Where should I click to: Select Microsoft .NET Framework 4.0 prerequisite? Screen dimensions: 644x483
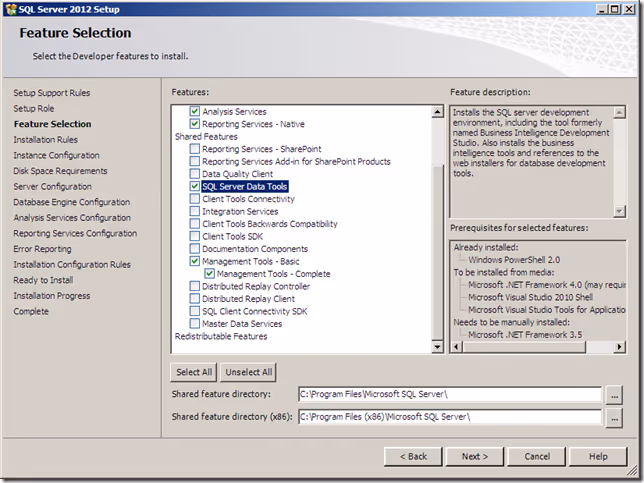pos(547,285)
